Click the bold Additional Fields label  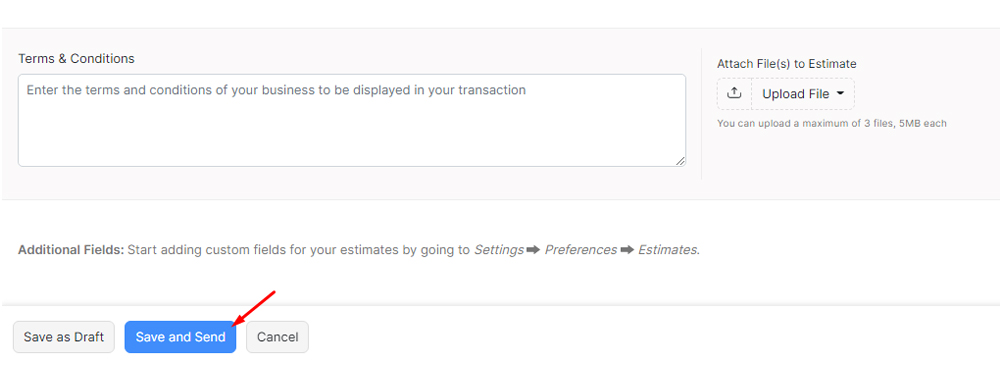(71, 250)
